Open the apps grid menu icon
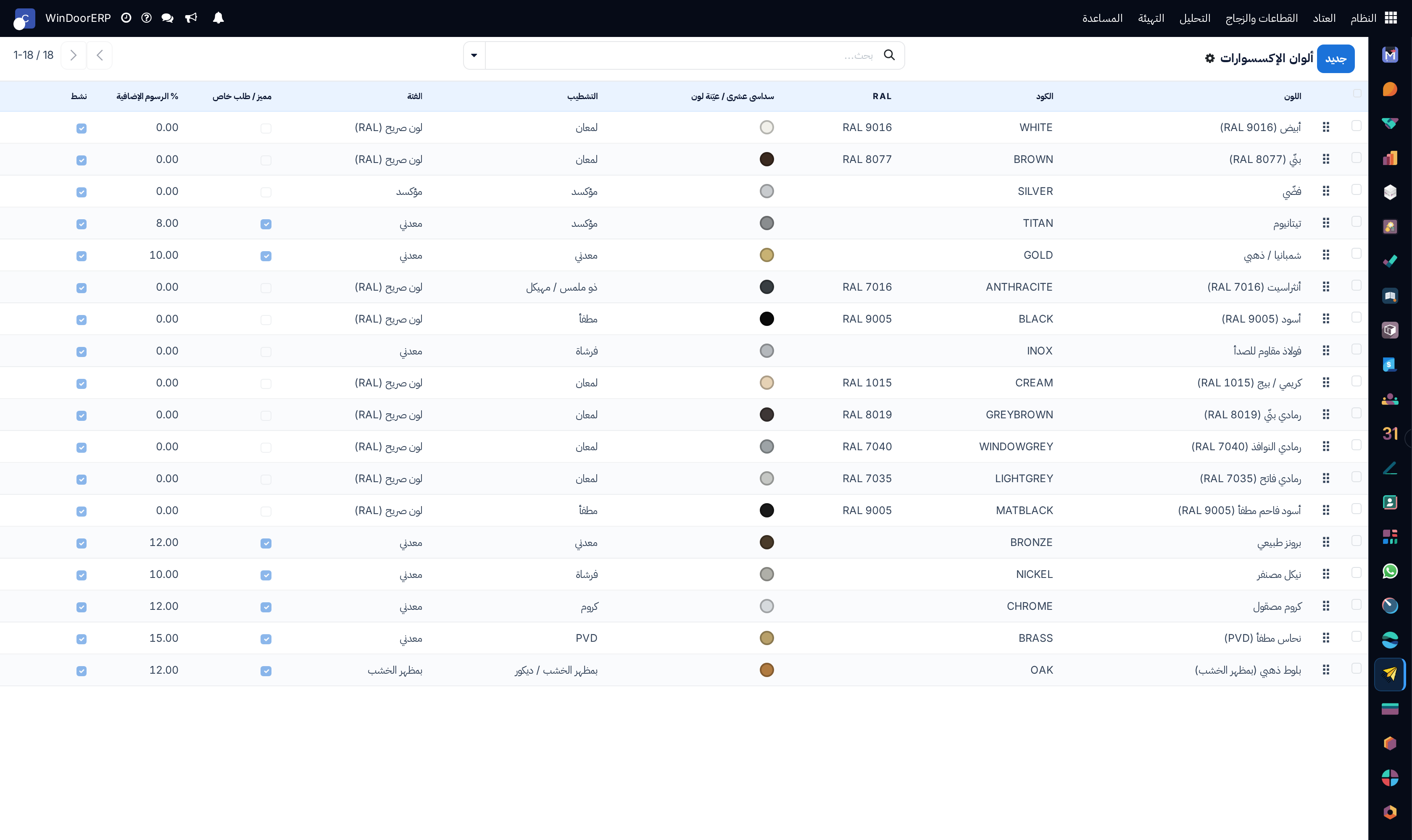This screenshot has width=1412, height=840. pyautogui.click(x=1391, y=18)
